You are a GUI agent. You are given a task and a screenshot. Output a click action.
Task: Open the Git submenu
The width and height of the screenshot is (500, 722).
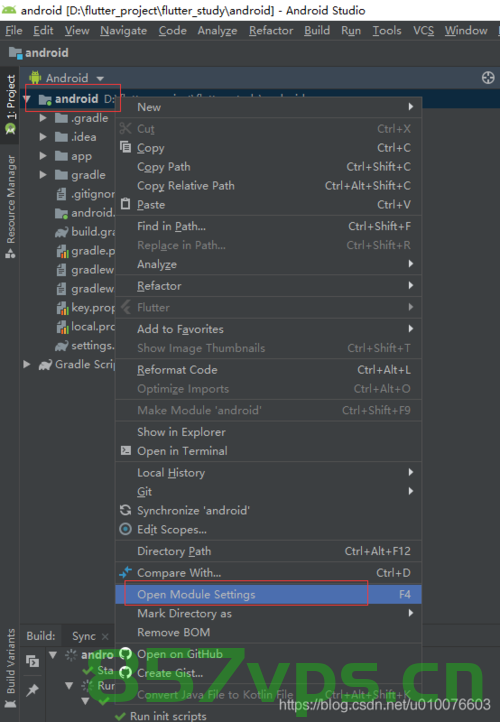click(268, 492)
